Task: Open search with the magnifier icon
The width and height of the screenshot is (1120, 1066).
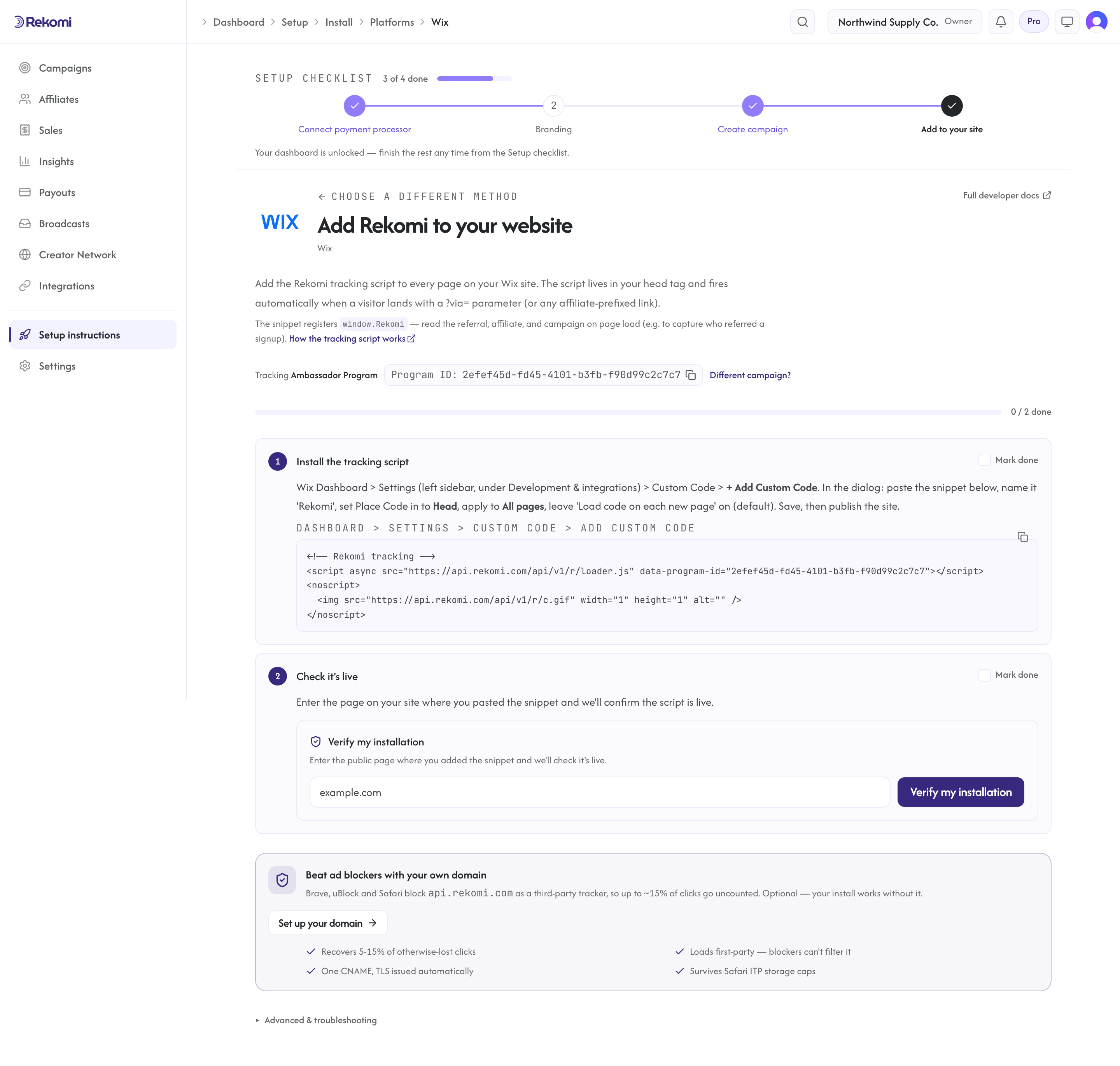Action: (802, 22)
